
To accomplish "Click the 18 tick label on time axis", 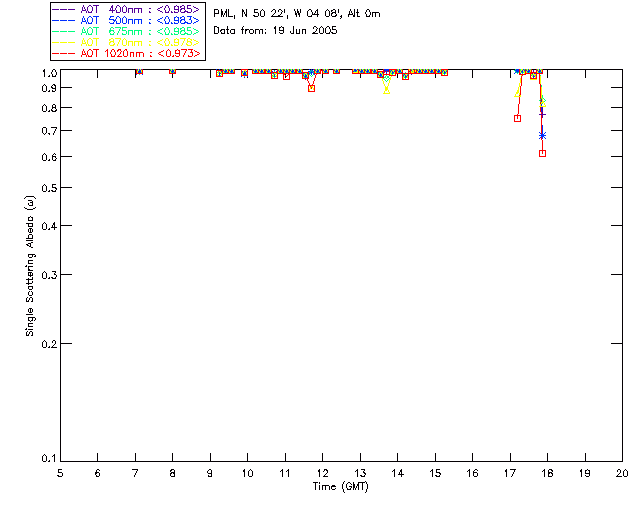I will [547, 473].
